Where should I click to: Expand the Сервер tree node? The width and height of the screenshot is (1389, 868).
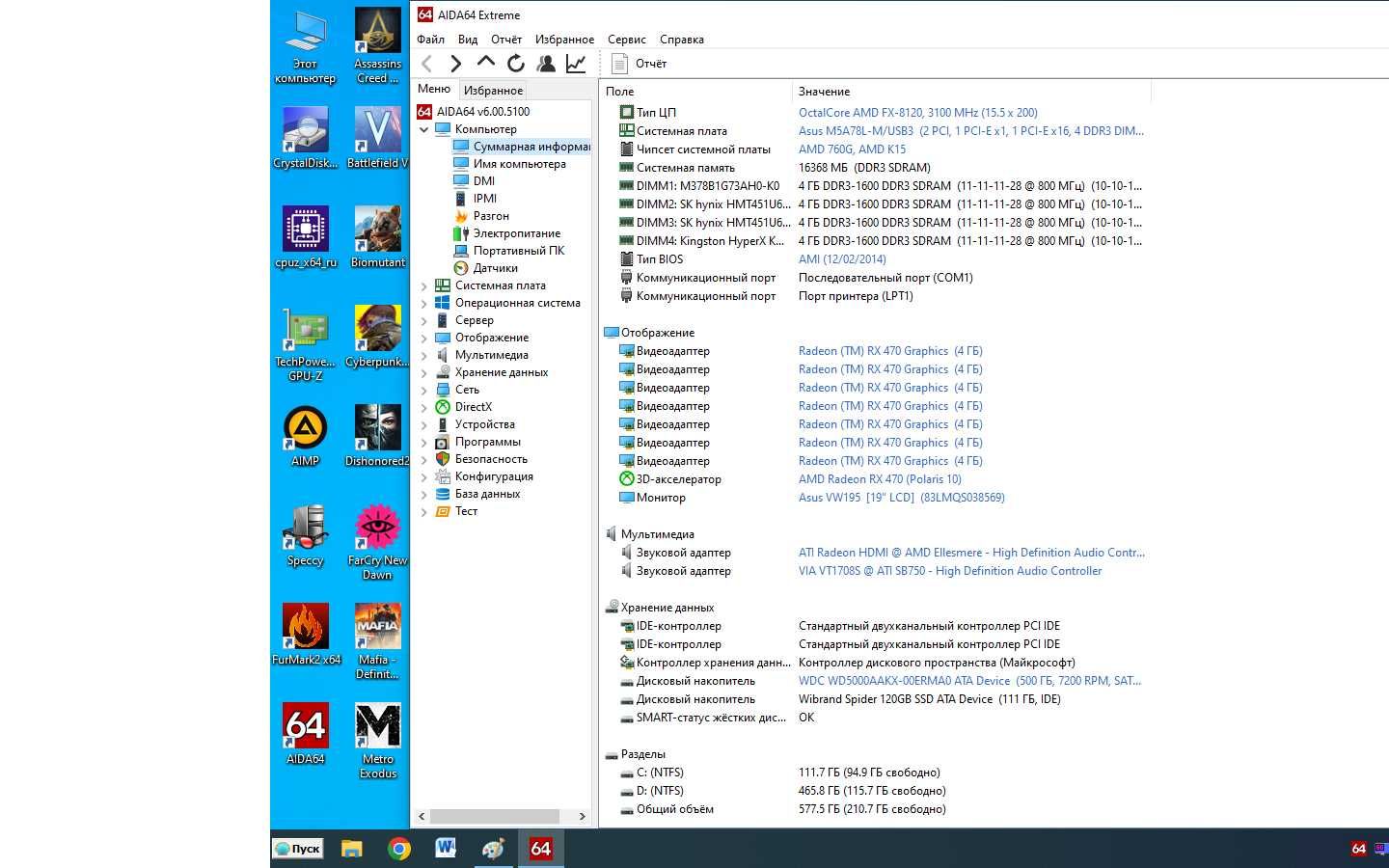423,320
